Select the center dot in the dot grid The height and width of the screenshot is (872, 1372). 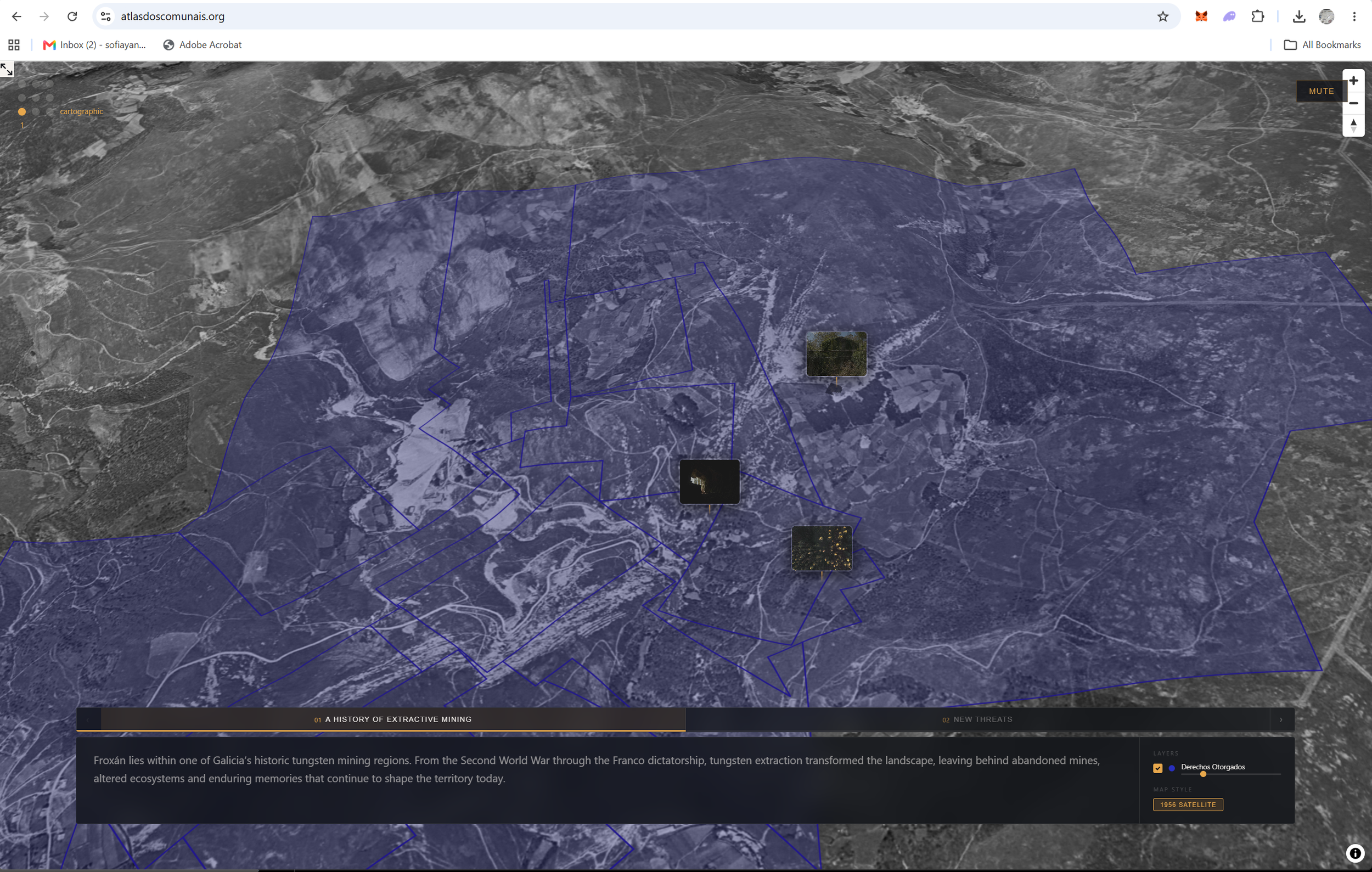(x=36, y=98)
